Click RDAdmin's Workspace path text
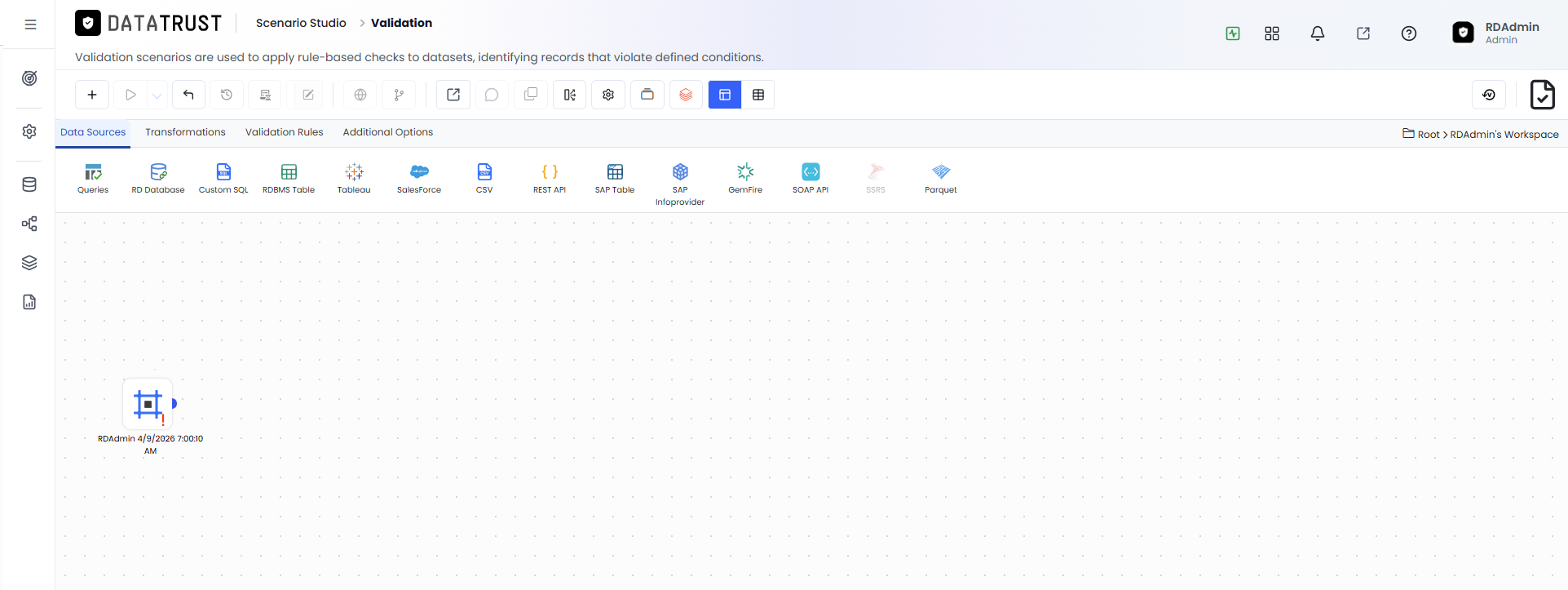 [x=1504, y=135]
